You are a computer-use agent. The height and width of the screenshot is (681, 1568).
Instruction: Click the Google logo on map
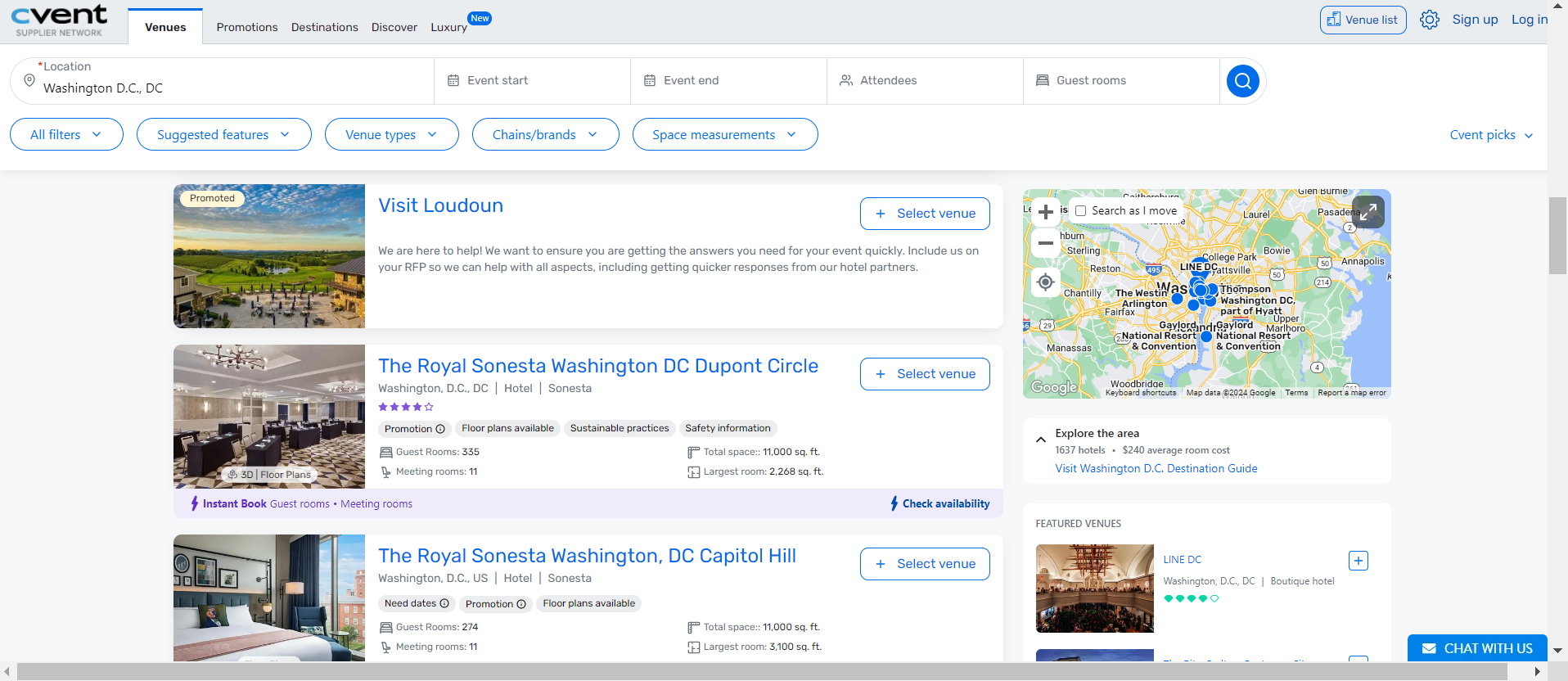pos(1054,387)
